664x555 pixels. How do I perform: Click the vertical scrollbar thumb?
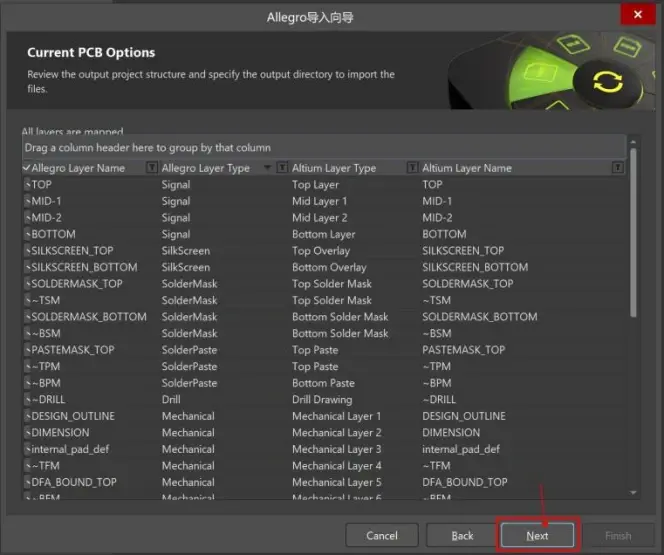633,232
